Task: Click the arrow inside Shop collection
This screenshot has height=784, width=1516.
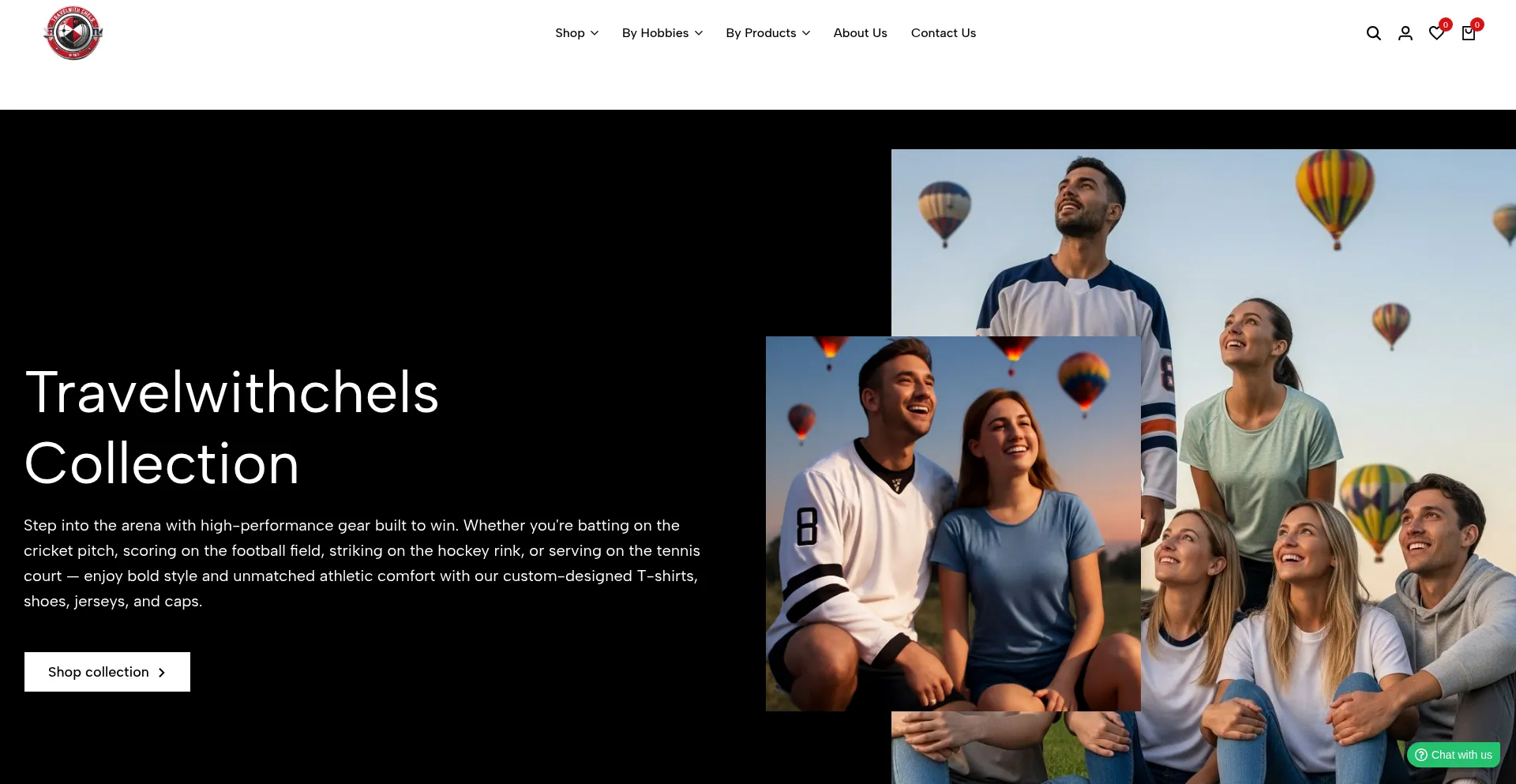Action: 162,673
